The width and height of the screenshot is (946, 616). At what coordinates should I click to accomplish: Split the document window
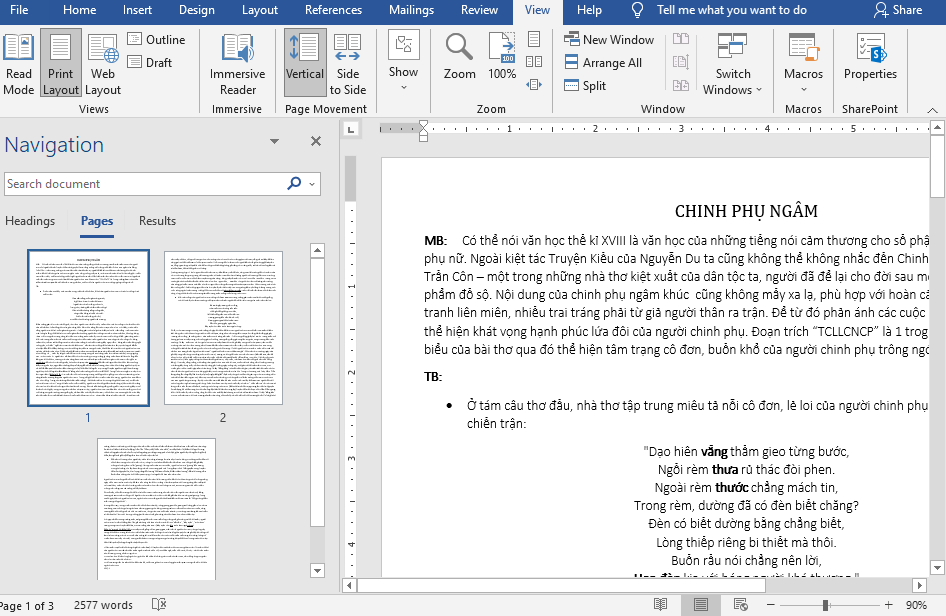[x=582, y=85]
